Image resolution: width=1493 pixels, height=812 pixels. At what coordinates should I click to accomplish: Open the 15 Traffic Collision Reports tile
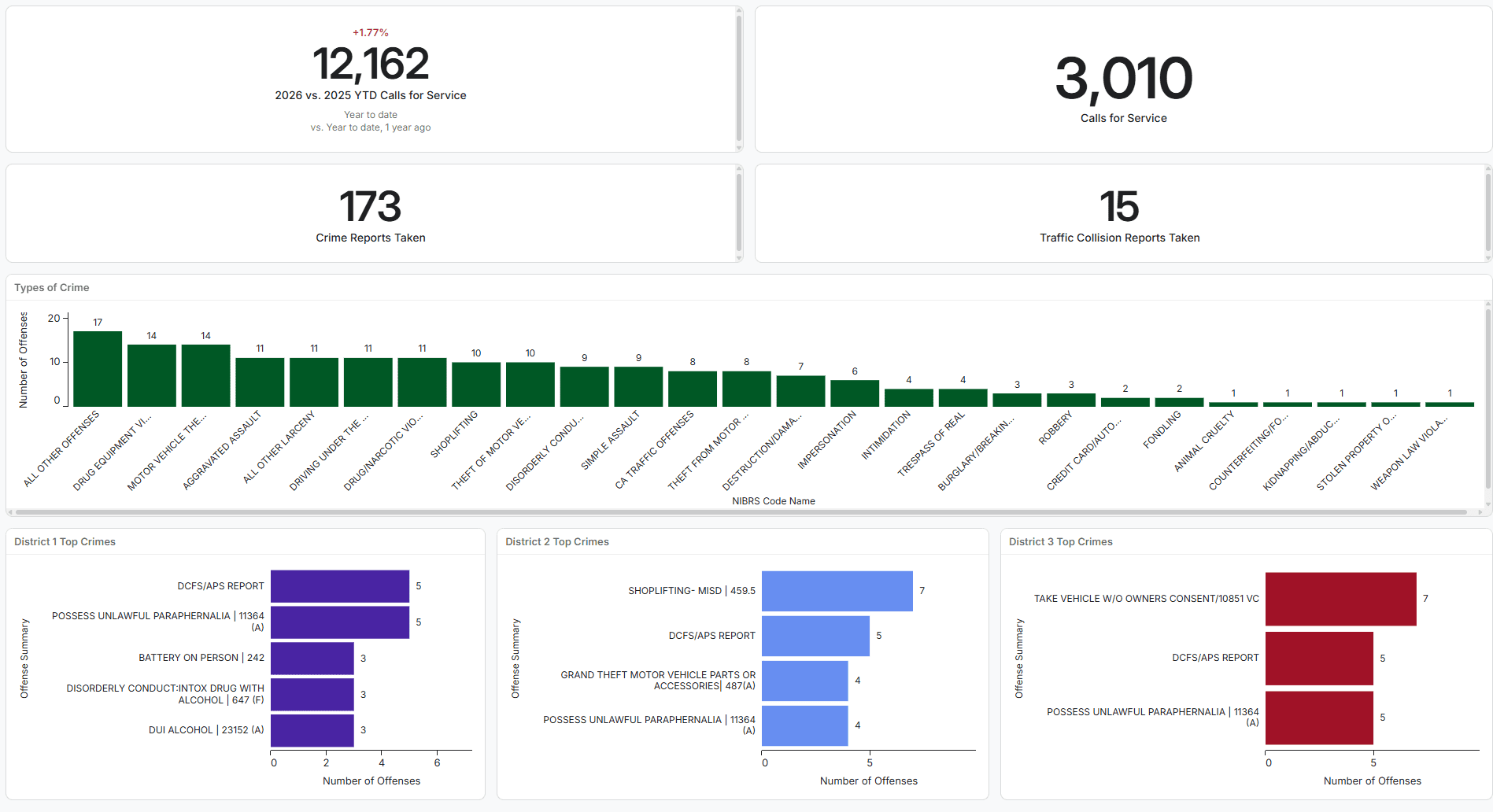(1119, 213)
